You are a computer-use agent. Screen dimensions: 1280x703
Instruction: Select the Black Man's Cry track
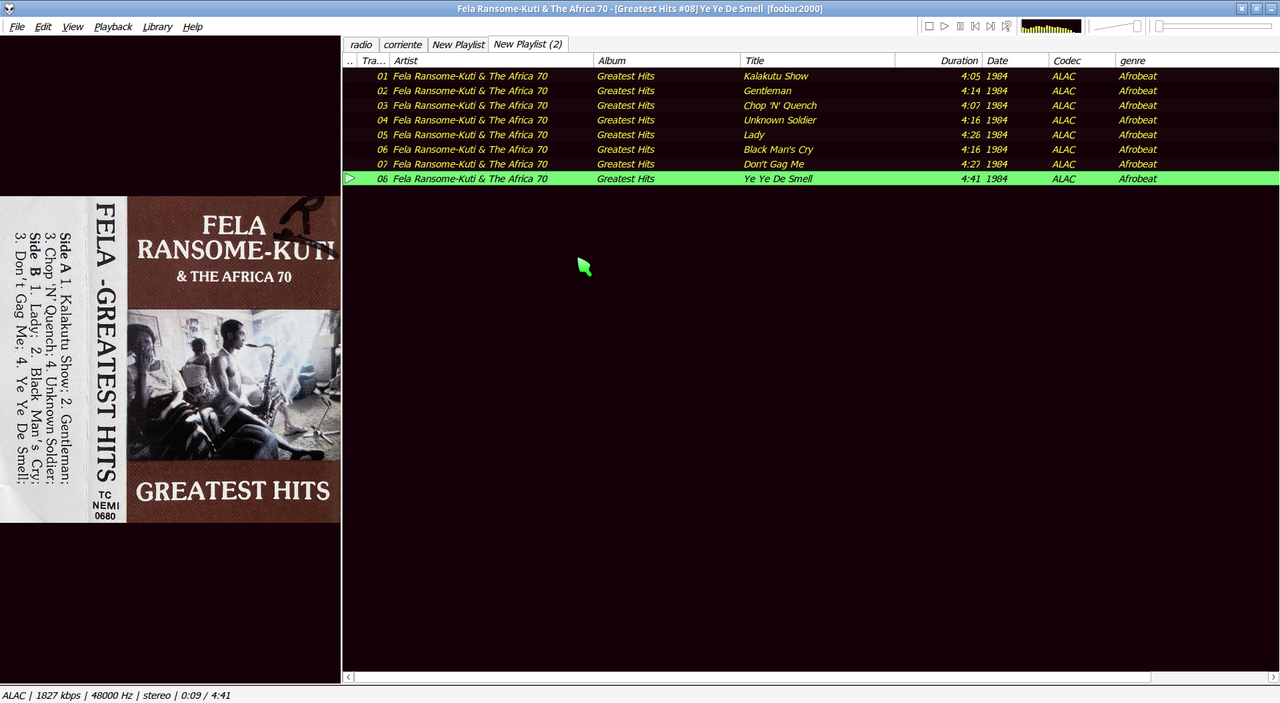(811, 149)
